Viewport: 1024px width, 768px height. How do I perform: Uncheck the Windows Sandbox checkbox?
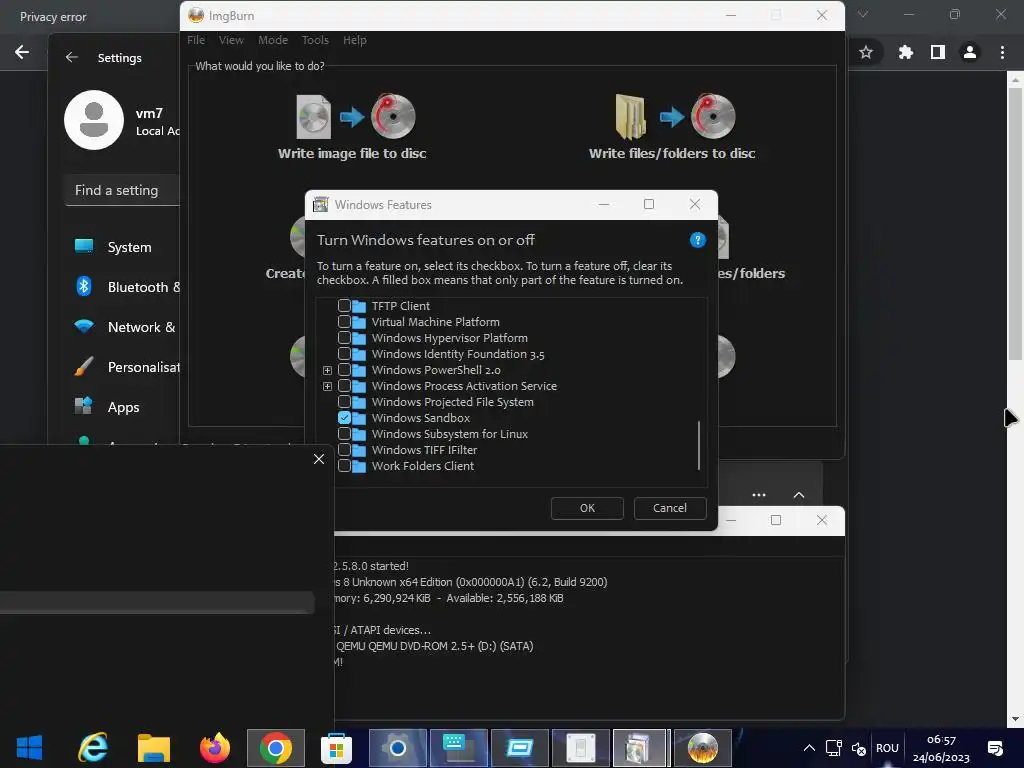344,417
